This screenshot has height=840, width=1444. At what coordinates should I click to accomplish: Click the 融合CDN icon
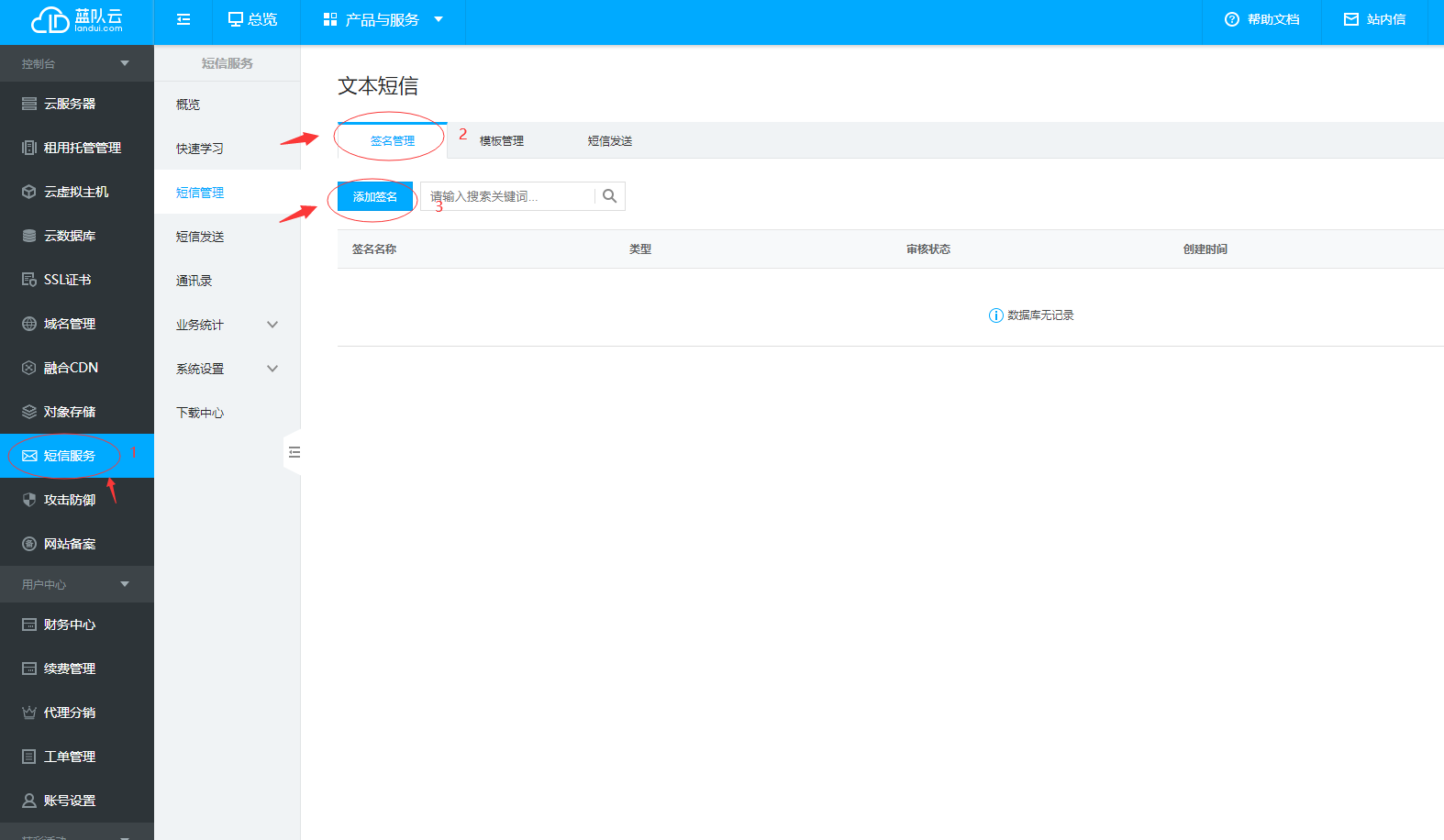(x=29, y=368)
